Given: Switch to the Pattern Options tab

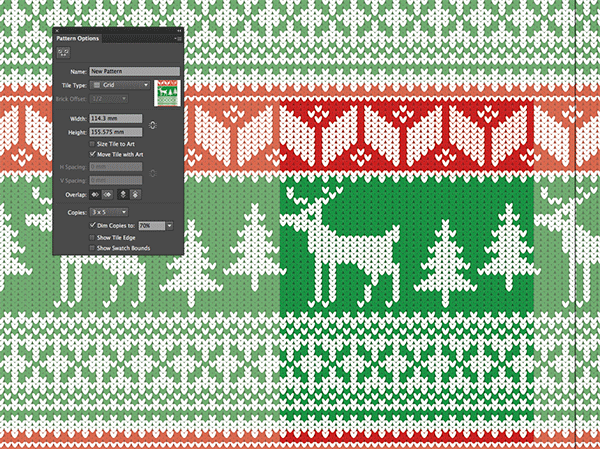Looking at the screenshot, I should tap(78, 38).
